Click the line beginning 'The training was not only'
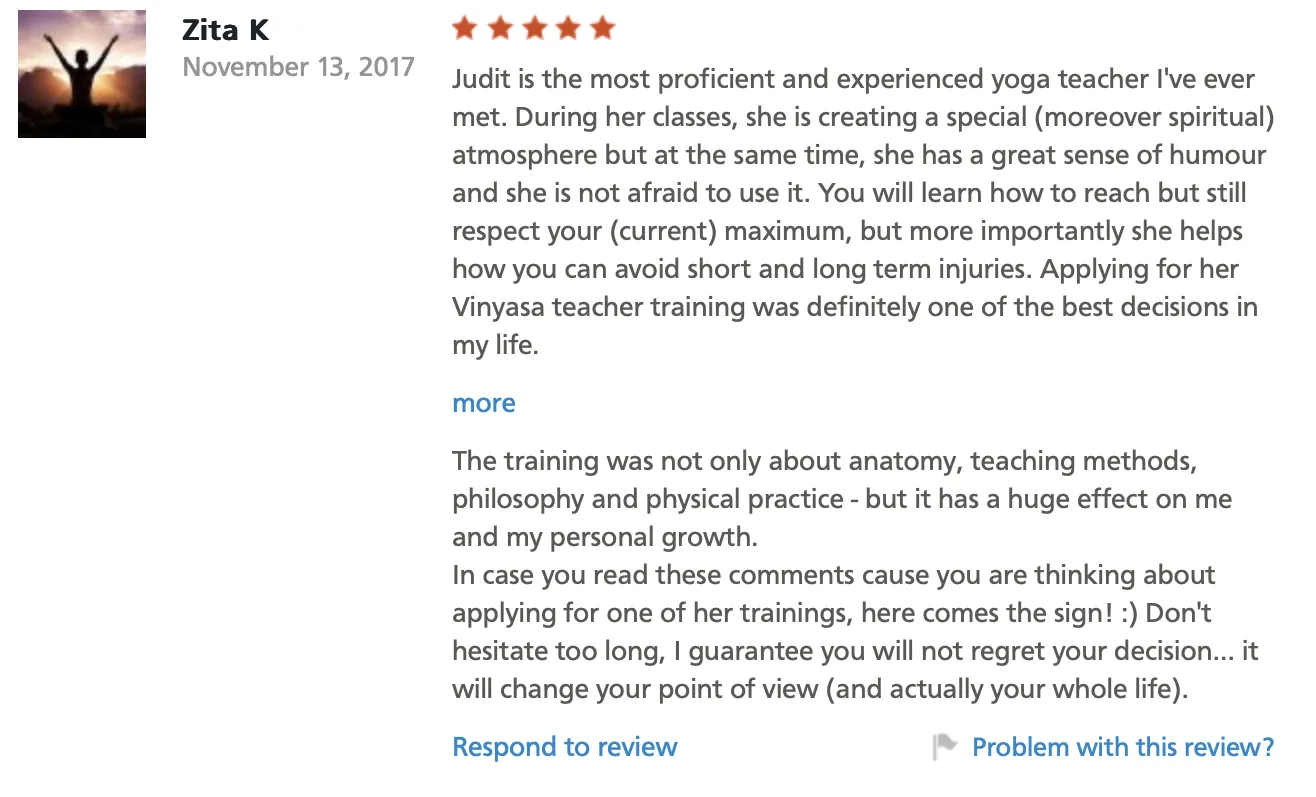The image size is (1316, 797). click(824, 462)
